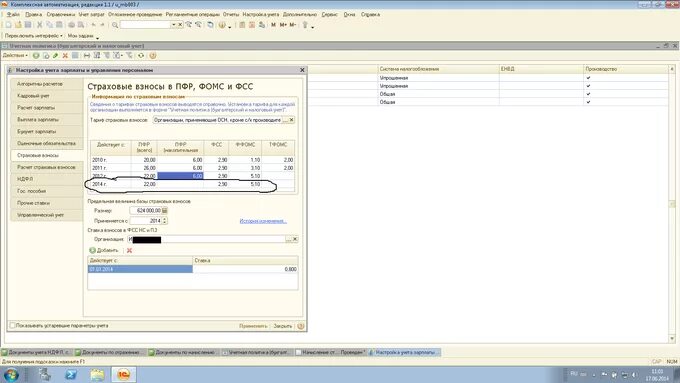
Task: Click the Система налогообложения column header
Action: (x=438, y=69)
